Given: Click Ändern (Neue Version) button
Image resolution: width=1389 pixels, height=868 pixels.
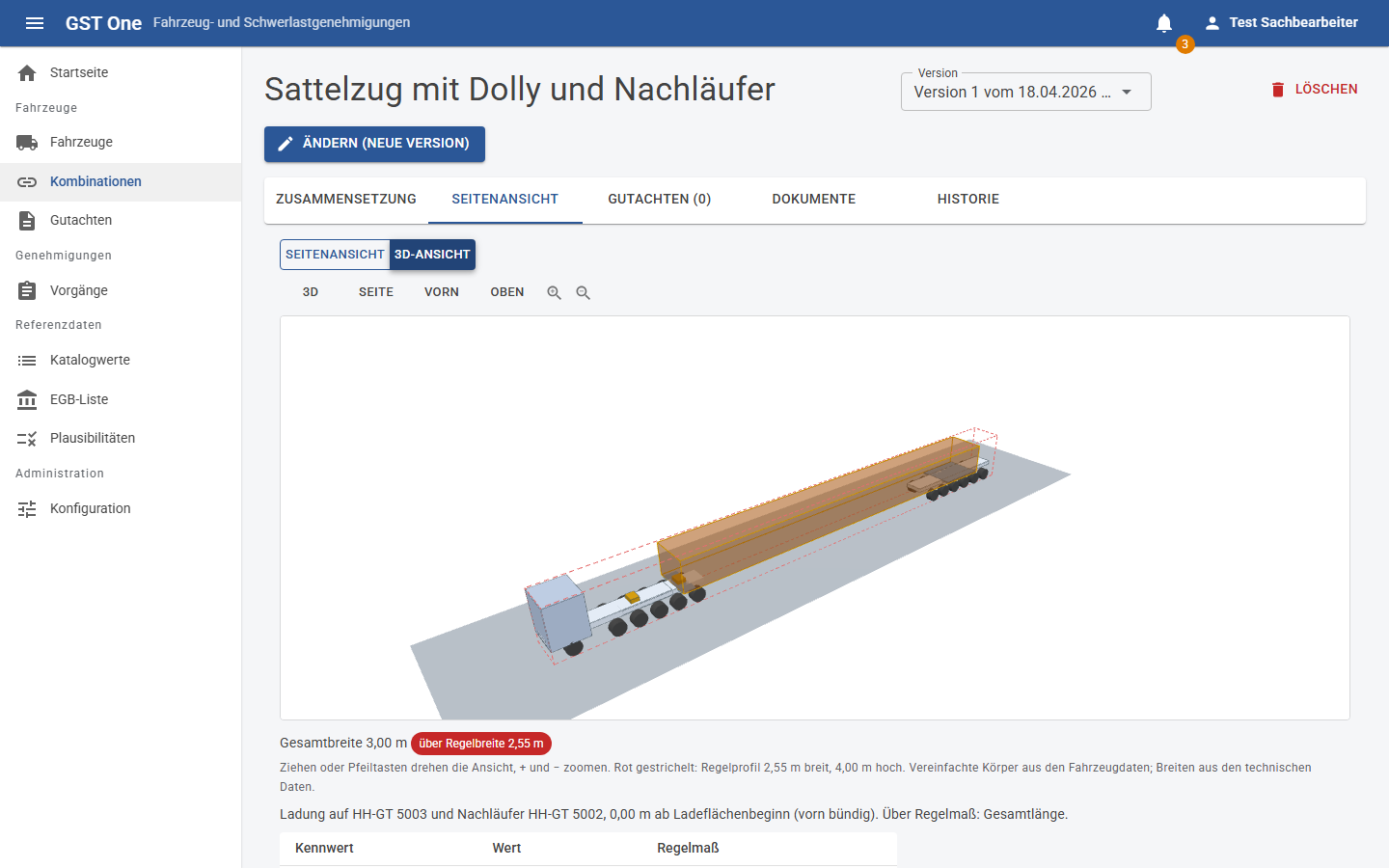Looking at the screenshot, I should (374, 144).
